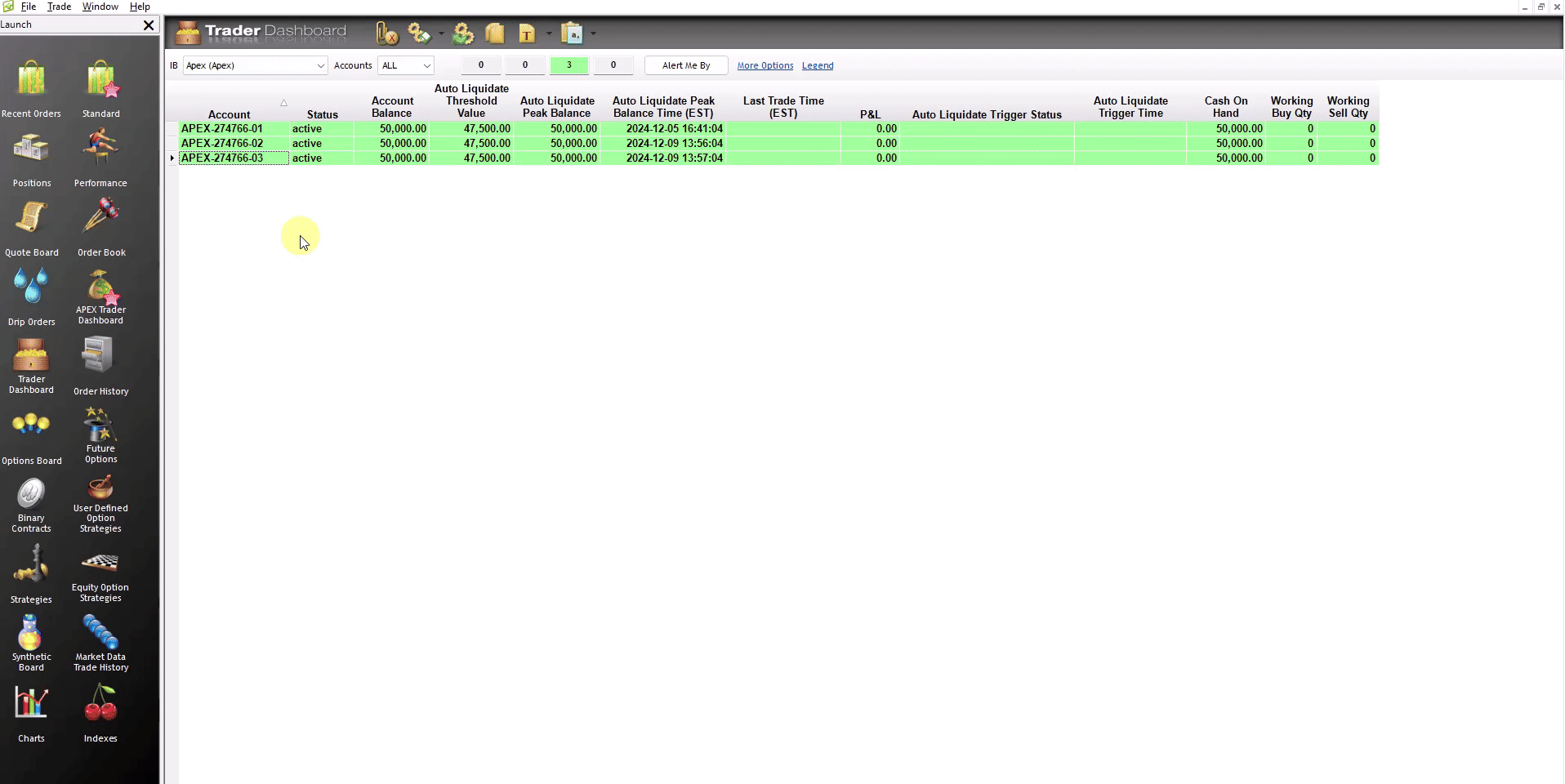Launch the APEX Trader Dashboard icon

tap(101, 287)
